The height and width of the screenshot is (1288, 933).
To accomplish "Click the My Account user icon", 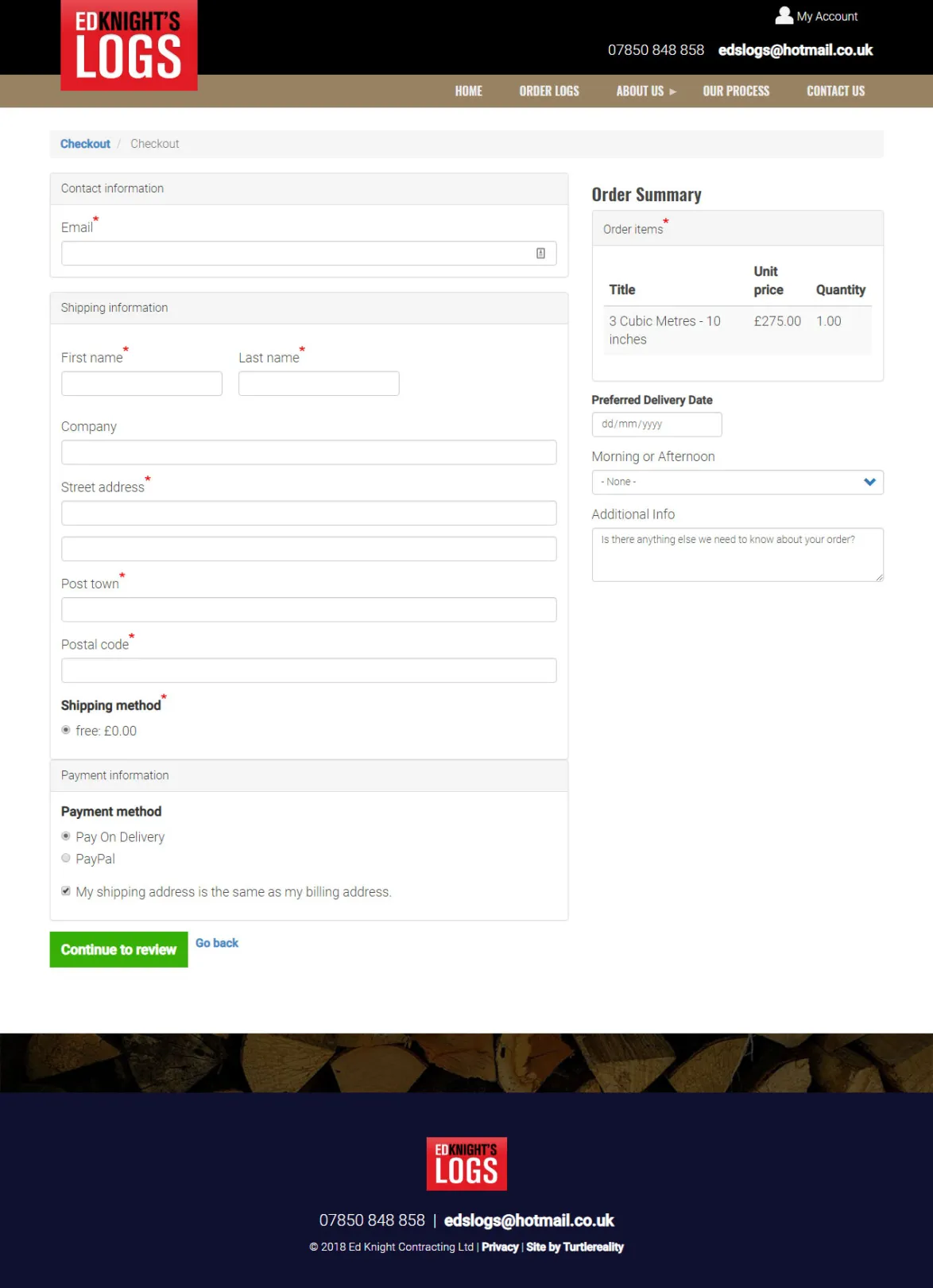I will pos(784,15).
